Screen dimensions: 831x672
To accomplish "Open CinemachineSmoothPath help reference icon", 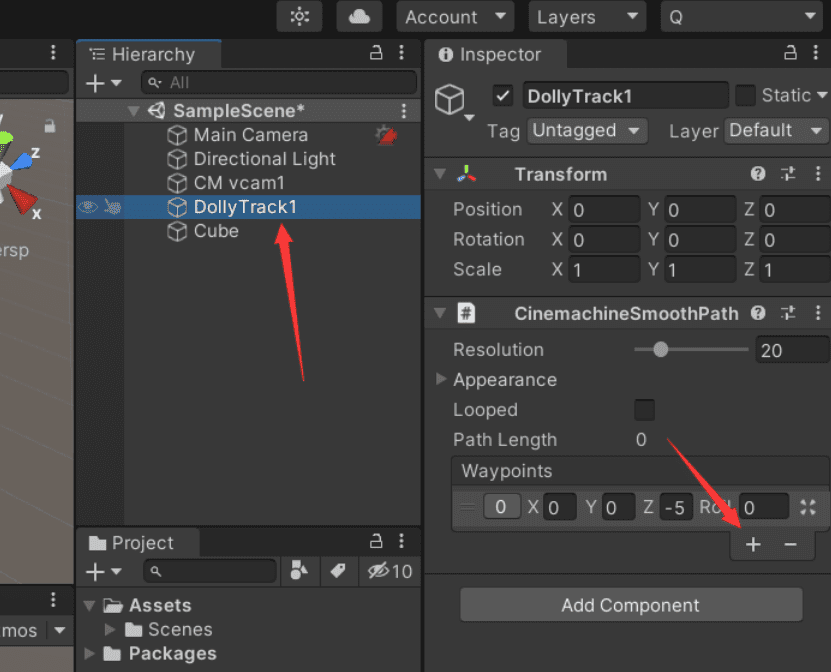I will tap(758, 313).
